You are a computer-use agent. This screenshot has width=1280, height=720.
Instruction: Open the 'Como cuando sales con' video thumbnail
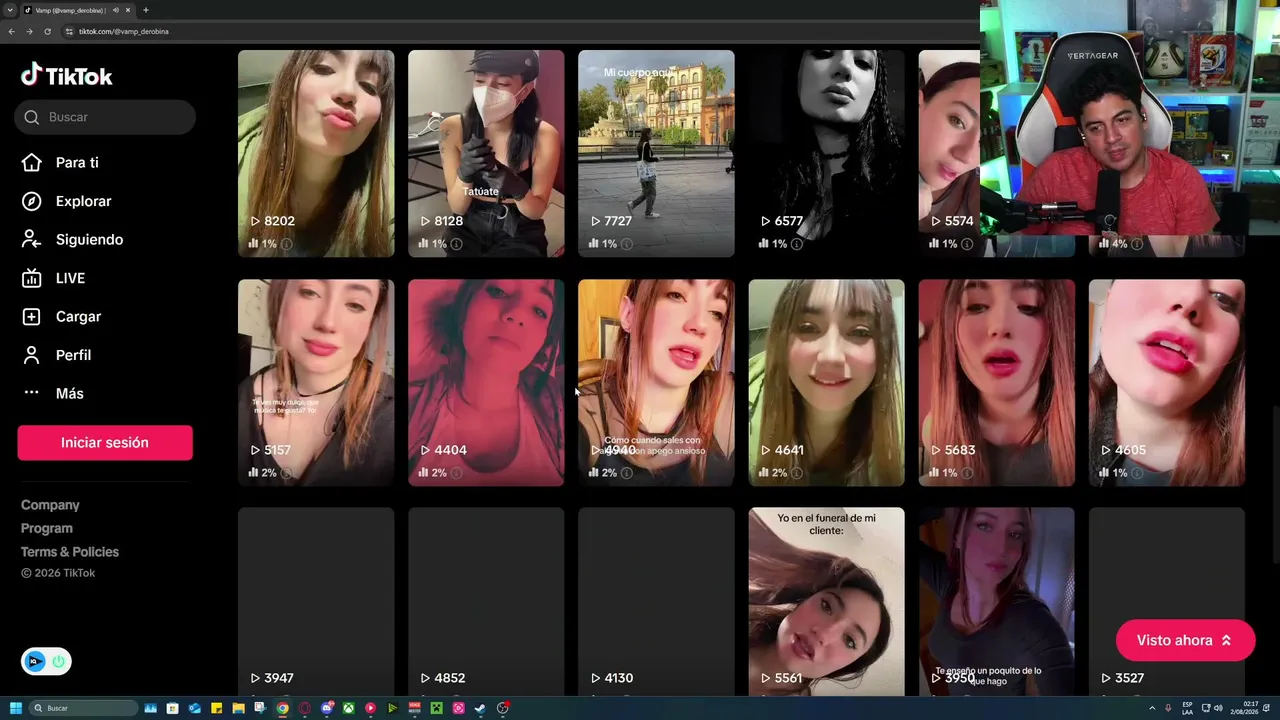click(x=656, y=383)
